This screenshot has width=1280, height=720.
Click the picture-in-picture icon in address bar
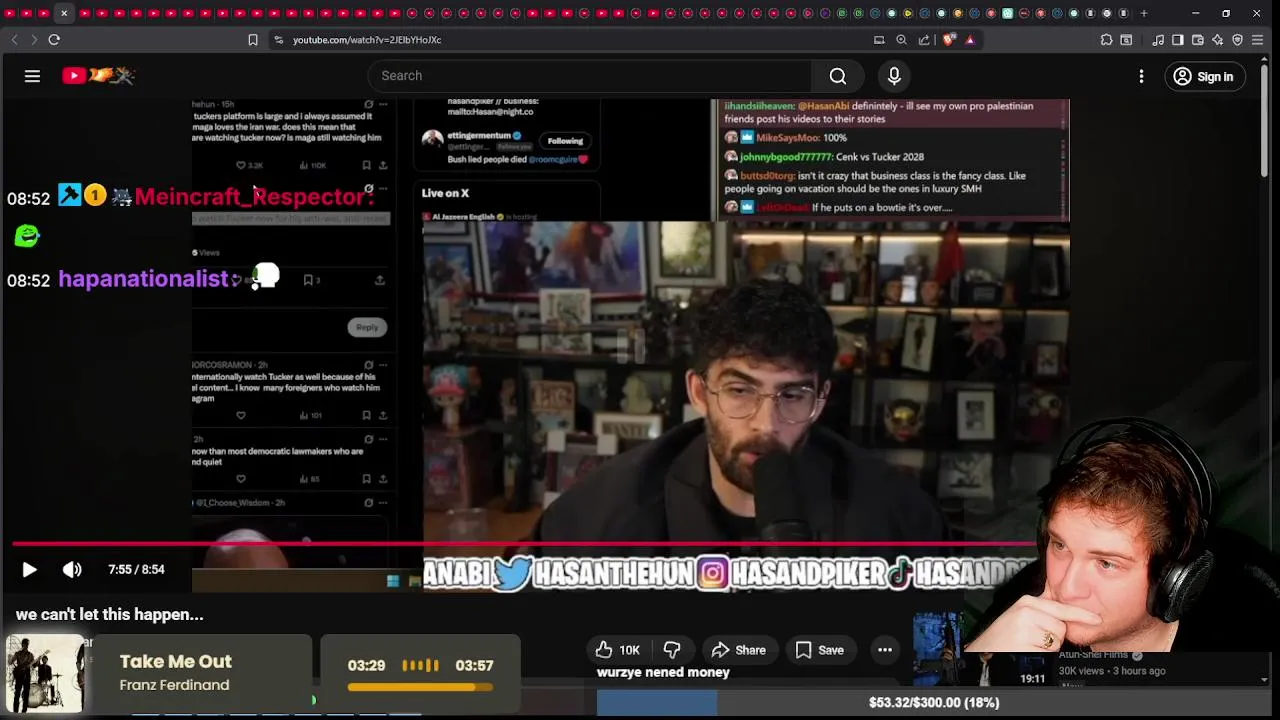(879, 40)
